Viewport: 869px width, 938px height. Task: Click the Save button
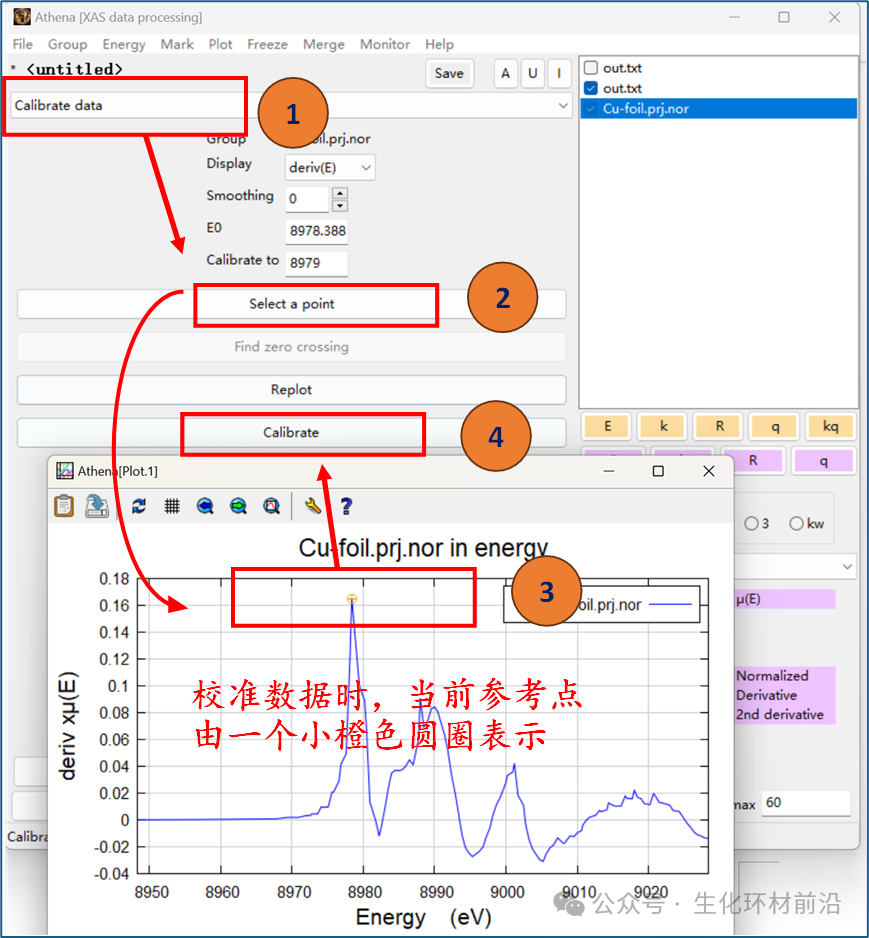449,74
